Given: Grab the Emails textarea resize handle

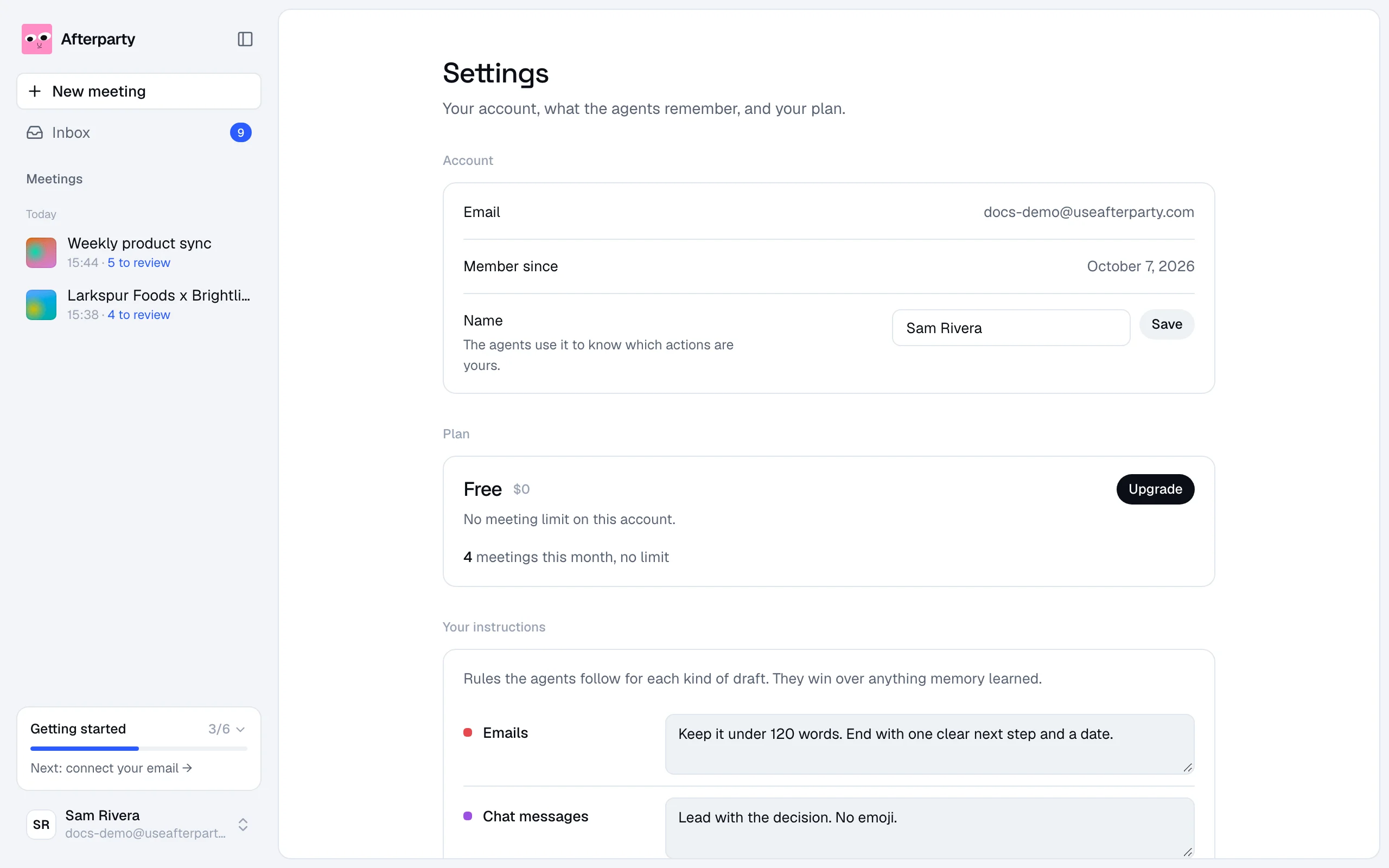Looking at the screenshot, I should click(1188, 768).
